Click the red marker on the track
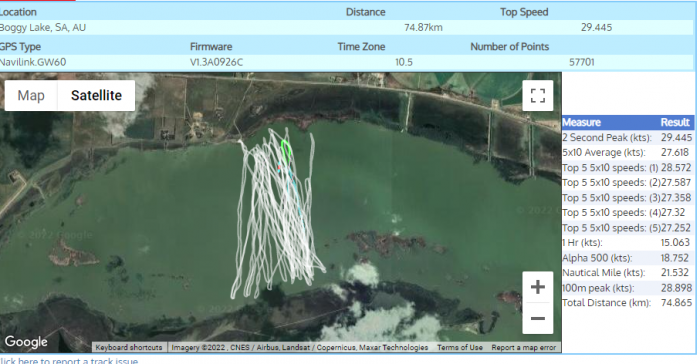 click(x=279, y=168)
